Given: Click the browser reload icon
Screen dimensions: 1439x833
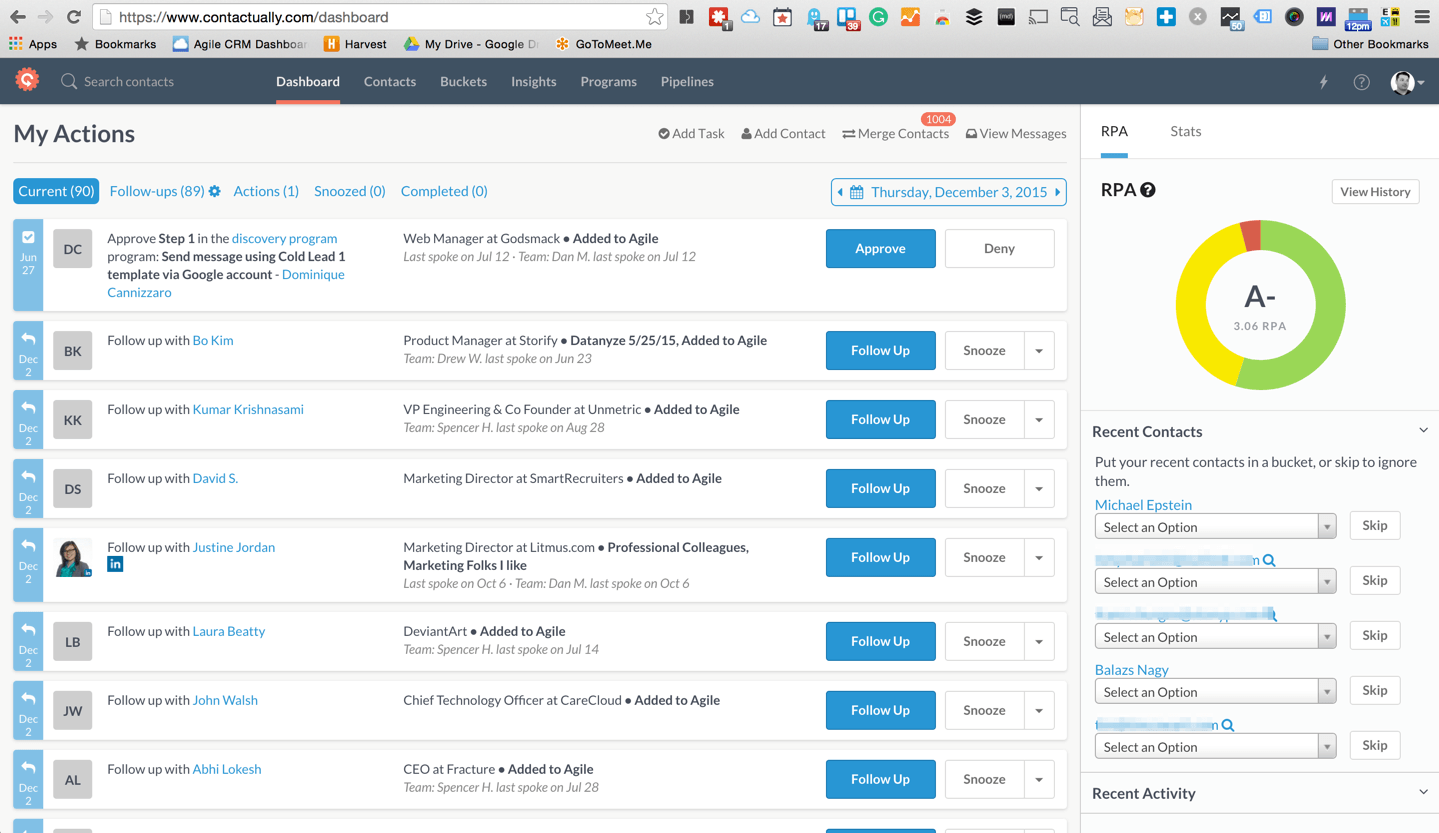Looking at the screenshot, I should pos(74,17).
